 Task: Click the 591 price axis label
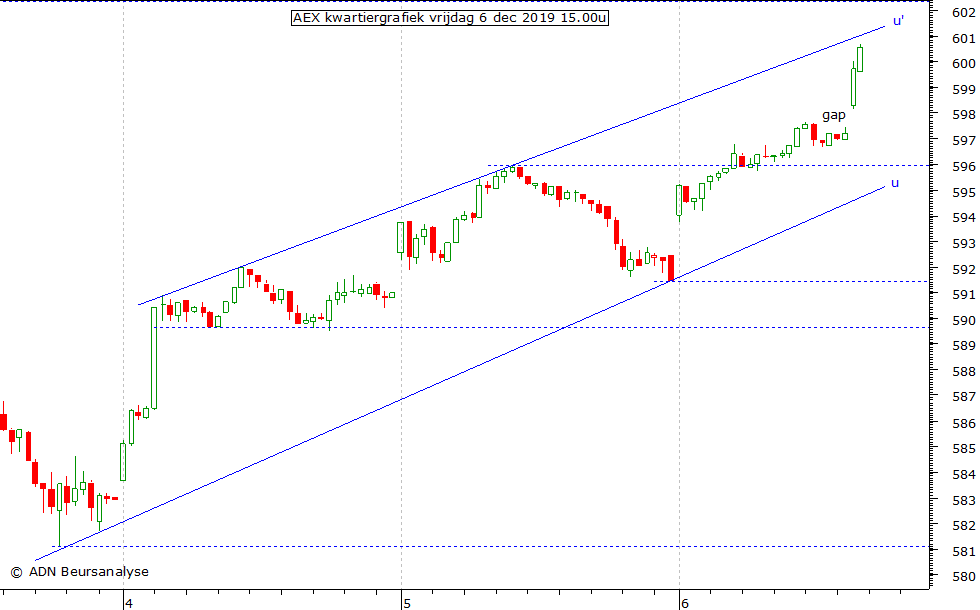pyautogui.click(x=963, y=294)
